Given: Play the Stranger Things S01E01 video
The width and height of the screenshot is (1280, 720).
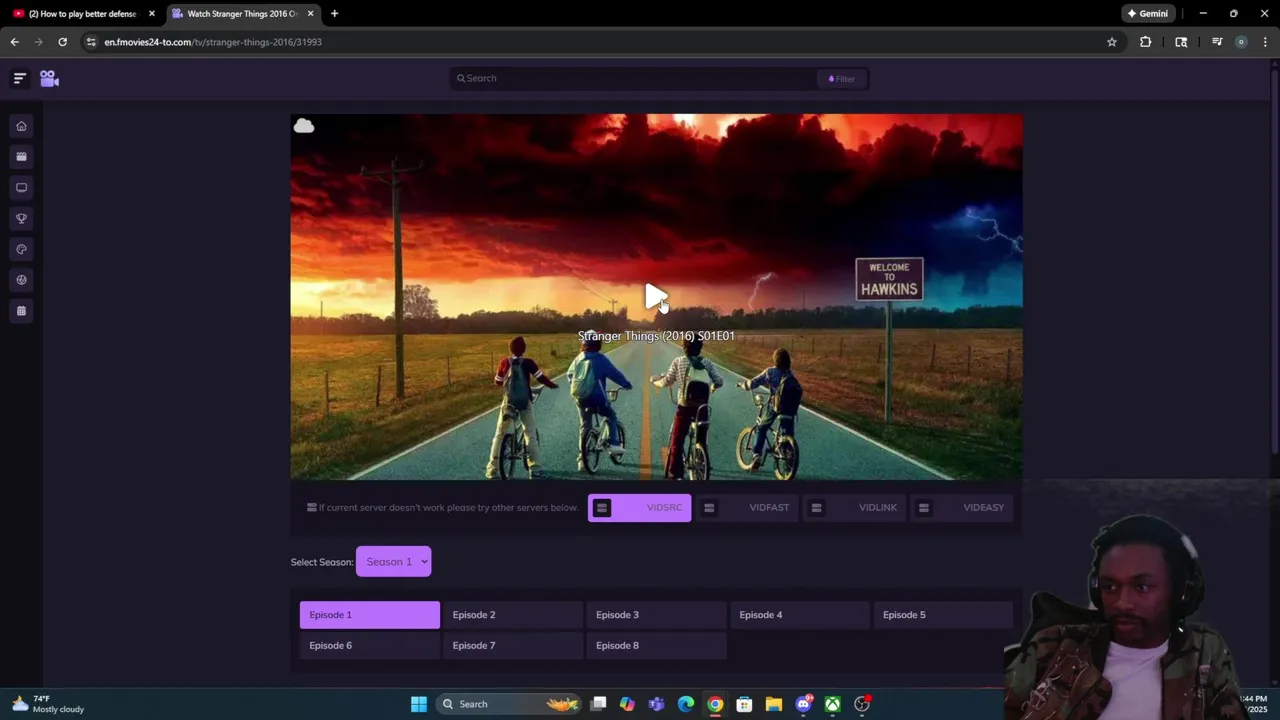Looking at the screenshot, I should click(x=656, y=297).
